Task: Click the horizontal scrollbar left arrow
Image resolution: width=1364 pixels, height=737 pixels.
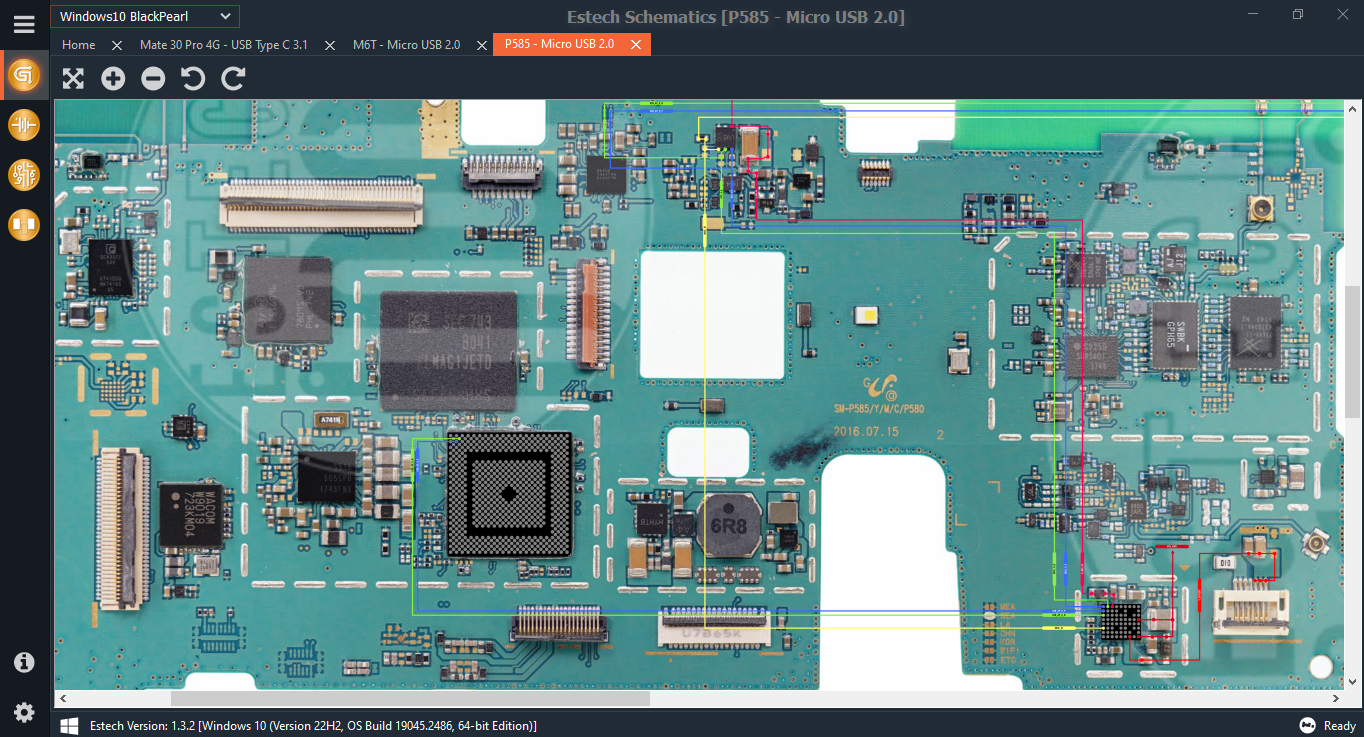Action: [x=62, y=699]
